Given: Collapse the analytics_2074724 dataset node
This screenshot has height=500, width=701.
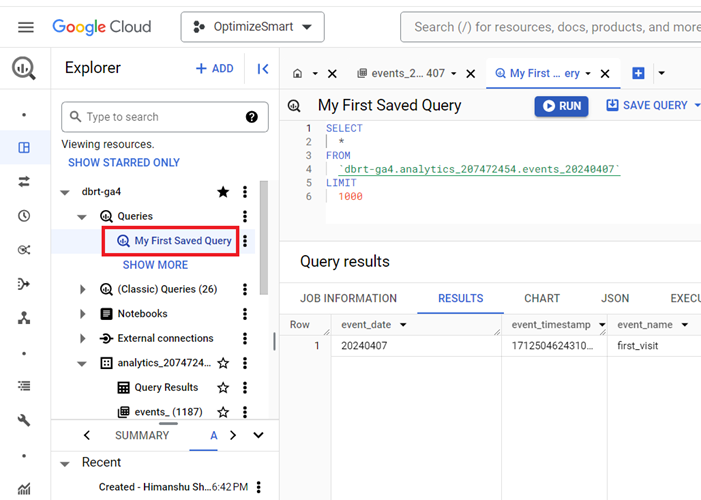Looking at the screenshot, I should pos(82,364).
